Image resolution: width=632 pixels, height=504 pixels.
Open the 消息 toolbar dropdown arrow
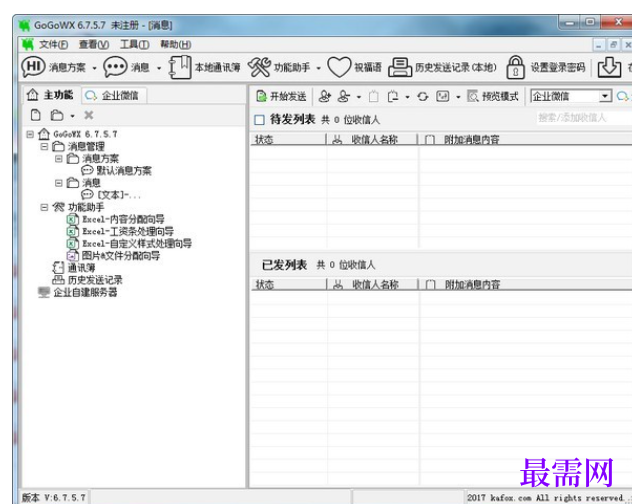click(x=159, y=68)
